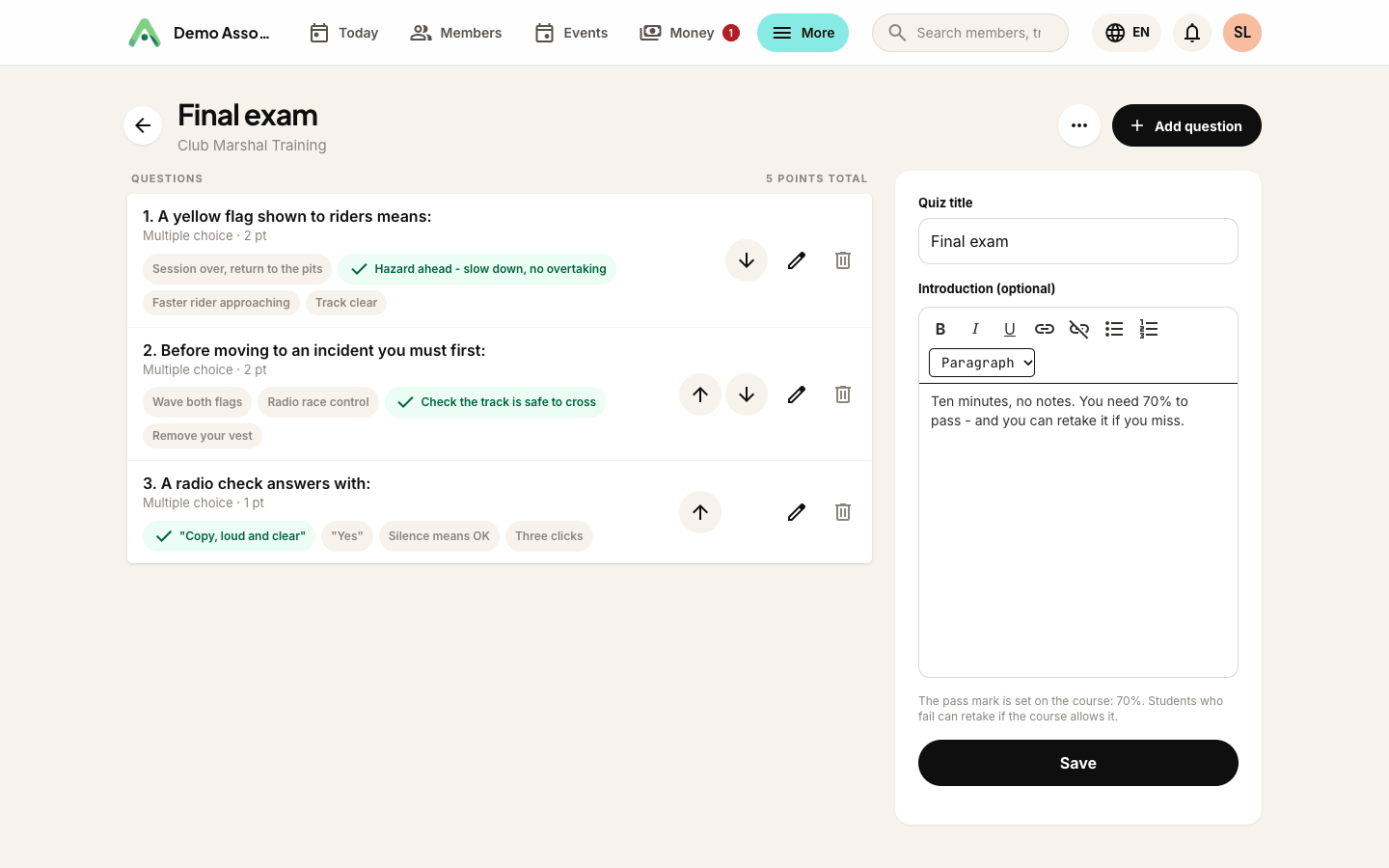Open the Events tab
The height and width of the screenshot is (868, 1389).
(571, 33)
